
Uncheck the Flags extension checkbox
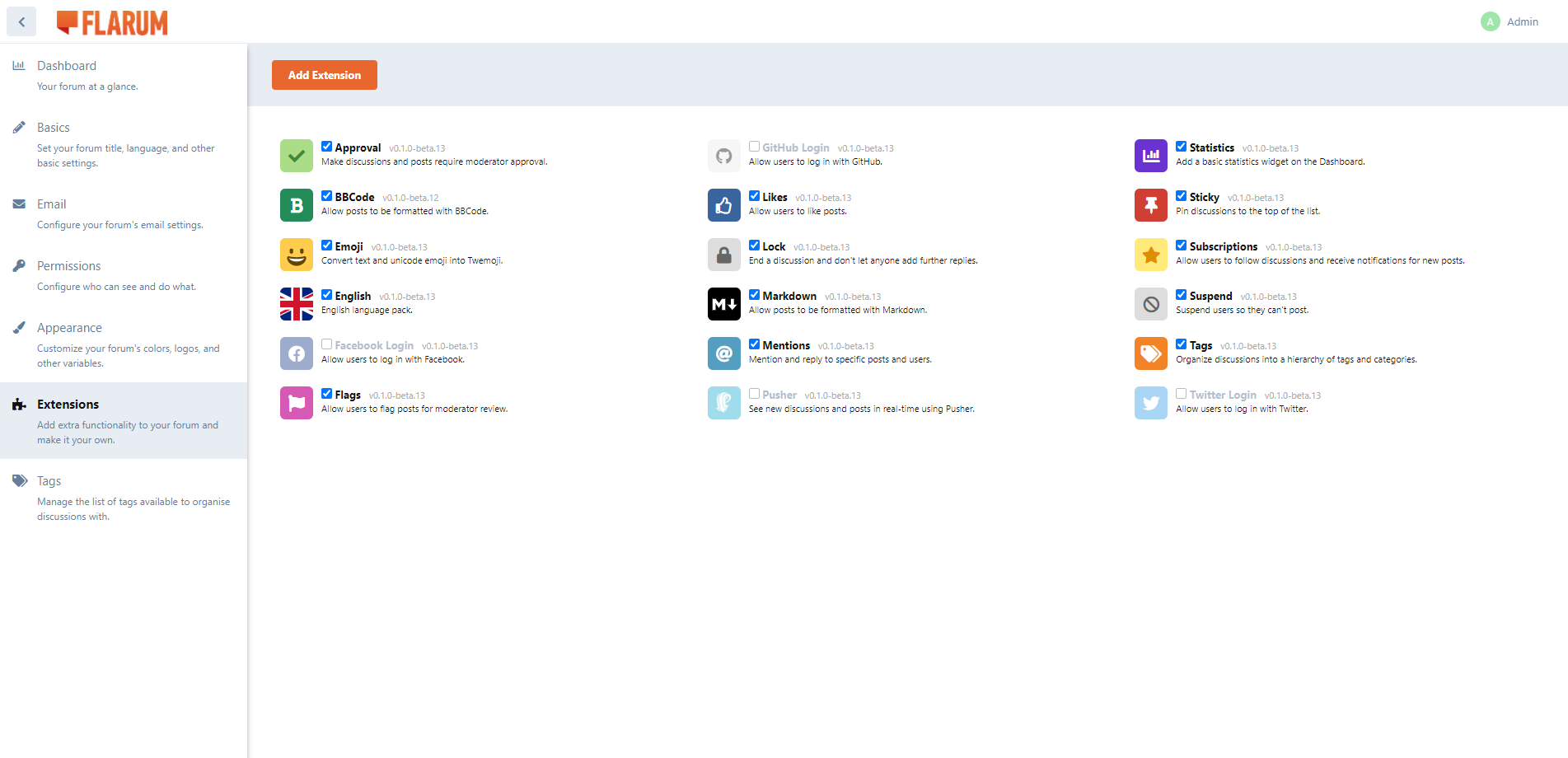tap(326, 394)
